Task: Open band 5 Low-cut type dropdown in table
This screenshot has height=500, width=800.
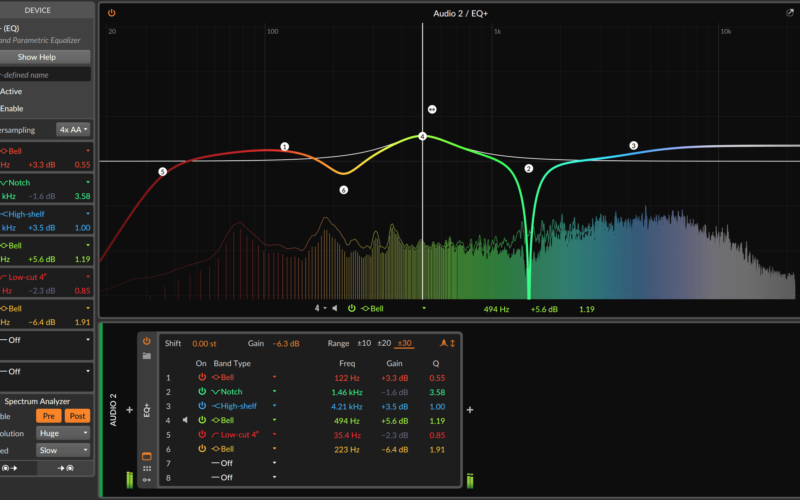Action: tap(274, 435)
